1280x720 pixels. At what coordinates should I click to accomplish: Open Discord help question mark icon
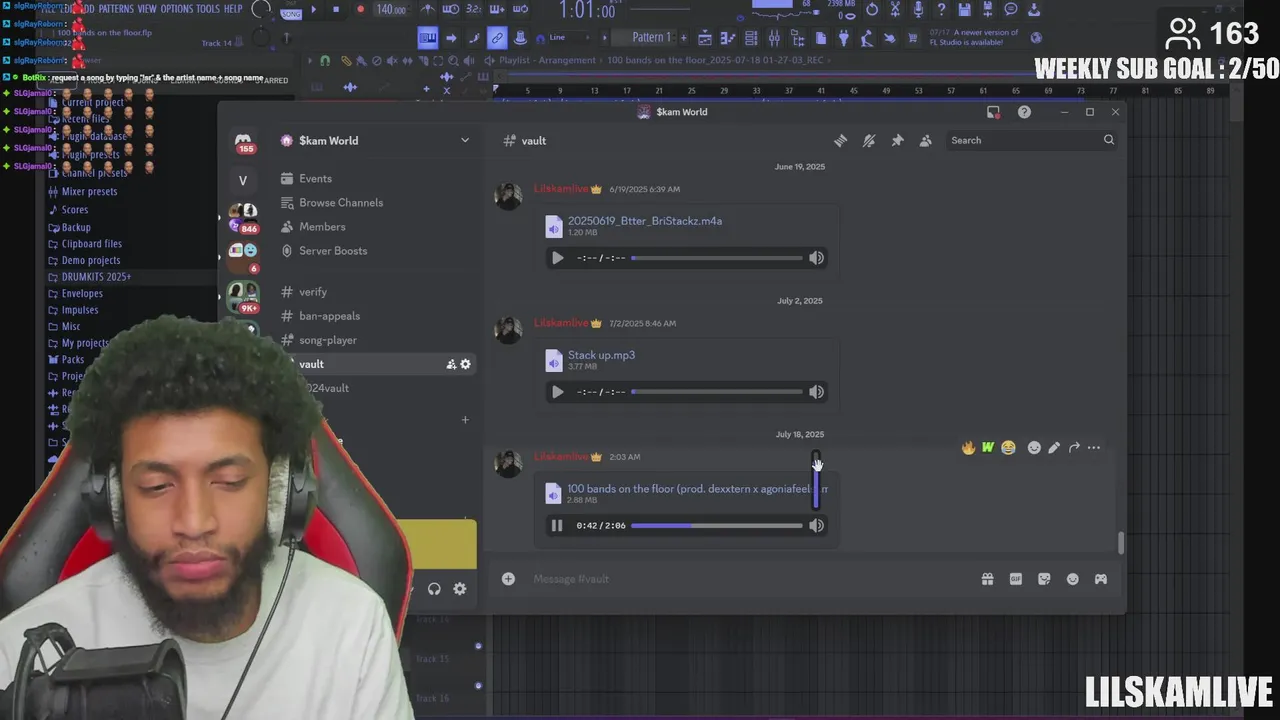tap(1024, 112)
